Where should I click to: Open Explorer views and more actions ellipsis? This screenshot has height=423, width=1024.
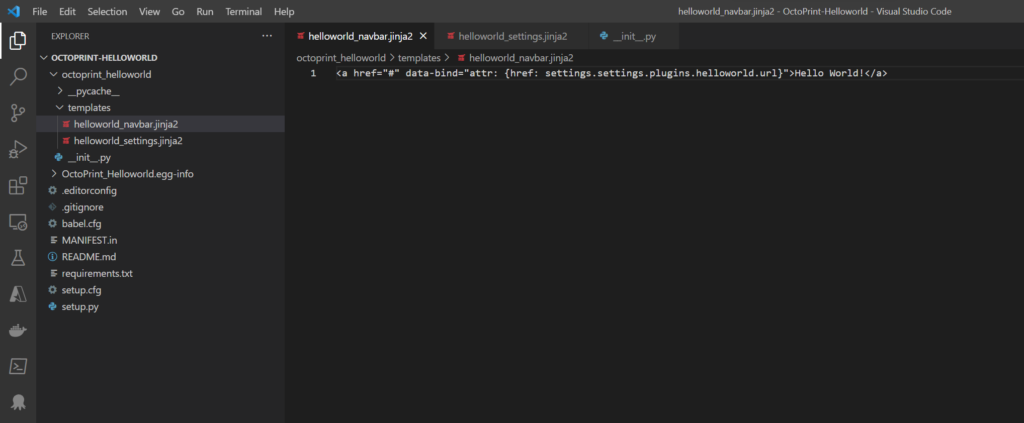267,36
